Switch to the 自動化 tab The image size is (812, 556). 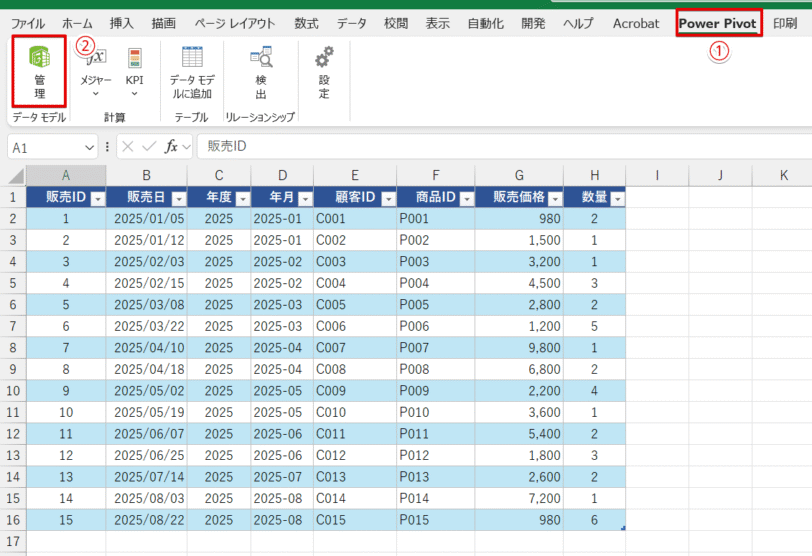485,23
